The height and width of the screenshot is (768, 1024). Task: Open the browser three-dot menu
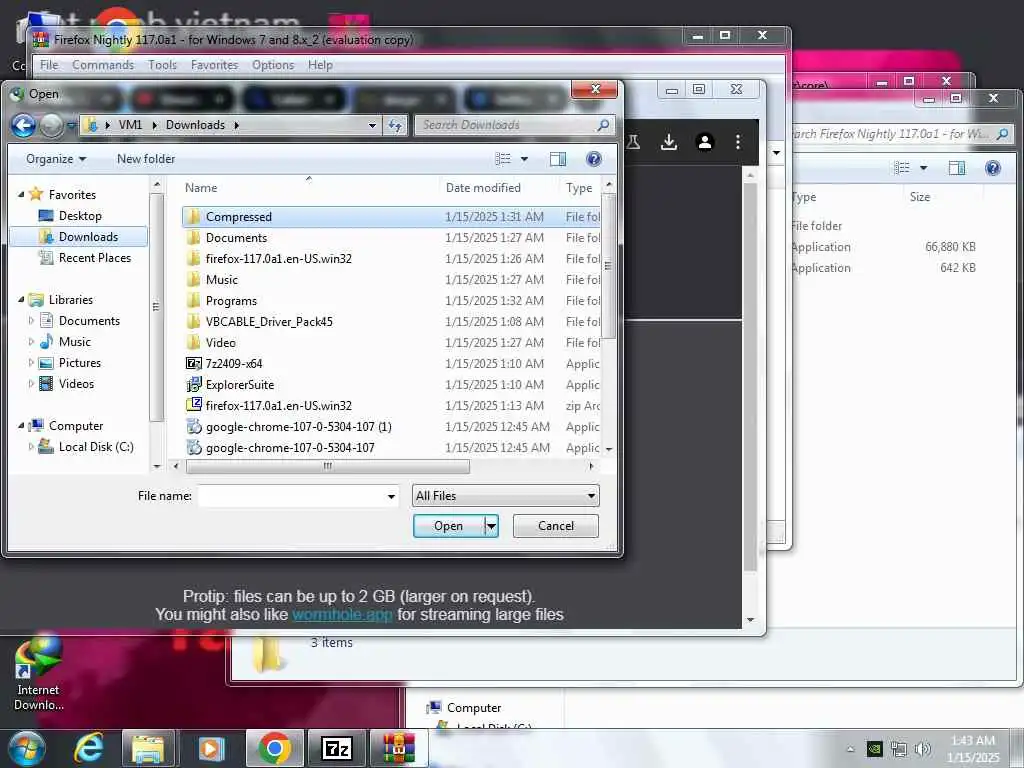coord(738,142)
